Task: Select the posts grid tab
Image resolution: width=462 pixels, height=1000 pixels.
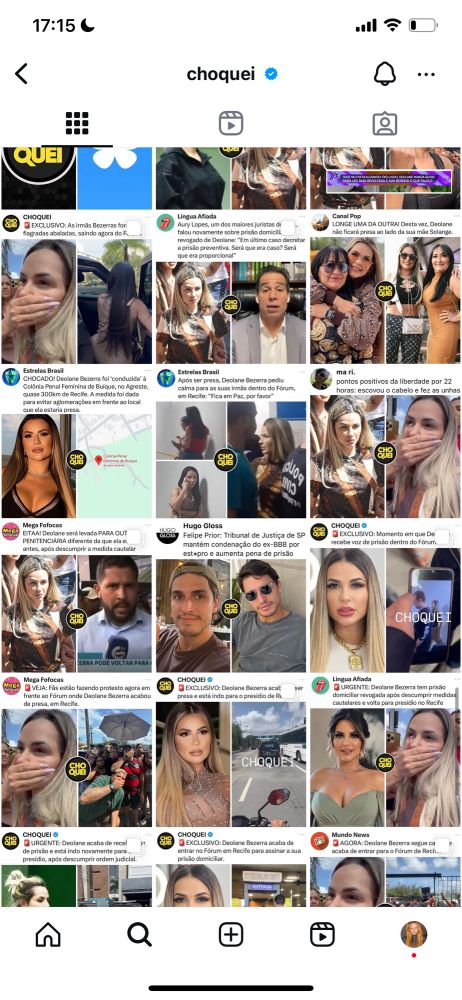Action: tap(77, 124)
